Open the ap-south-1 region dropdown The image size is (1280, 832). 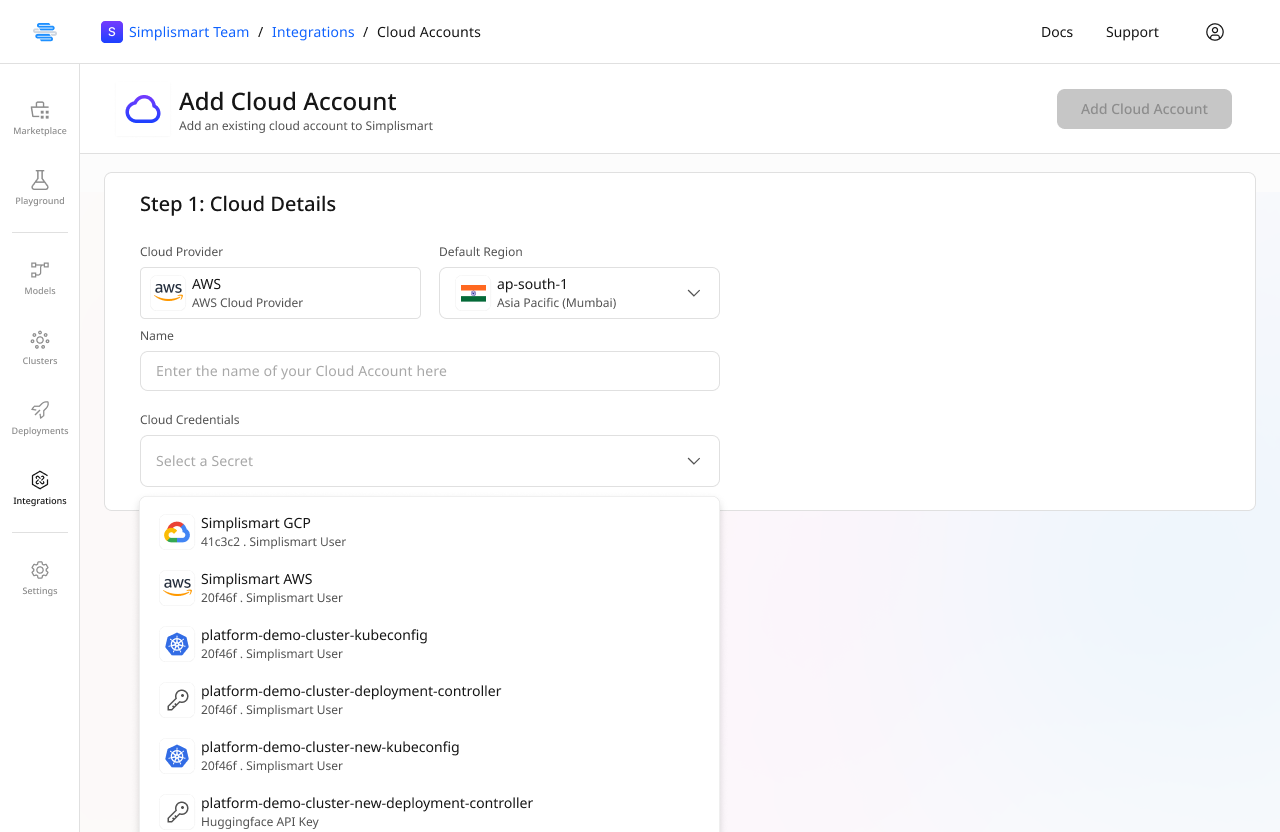579,293
